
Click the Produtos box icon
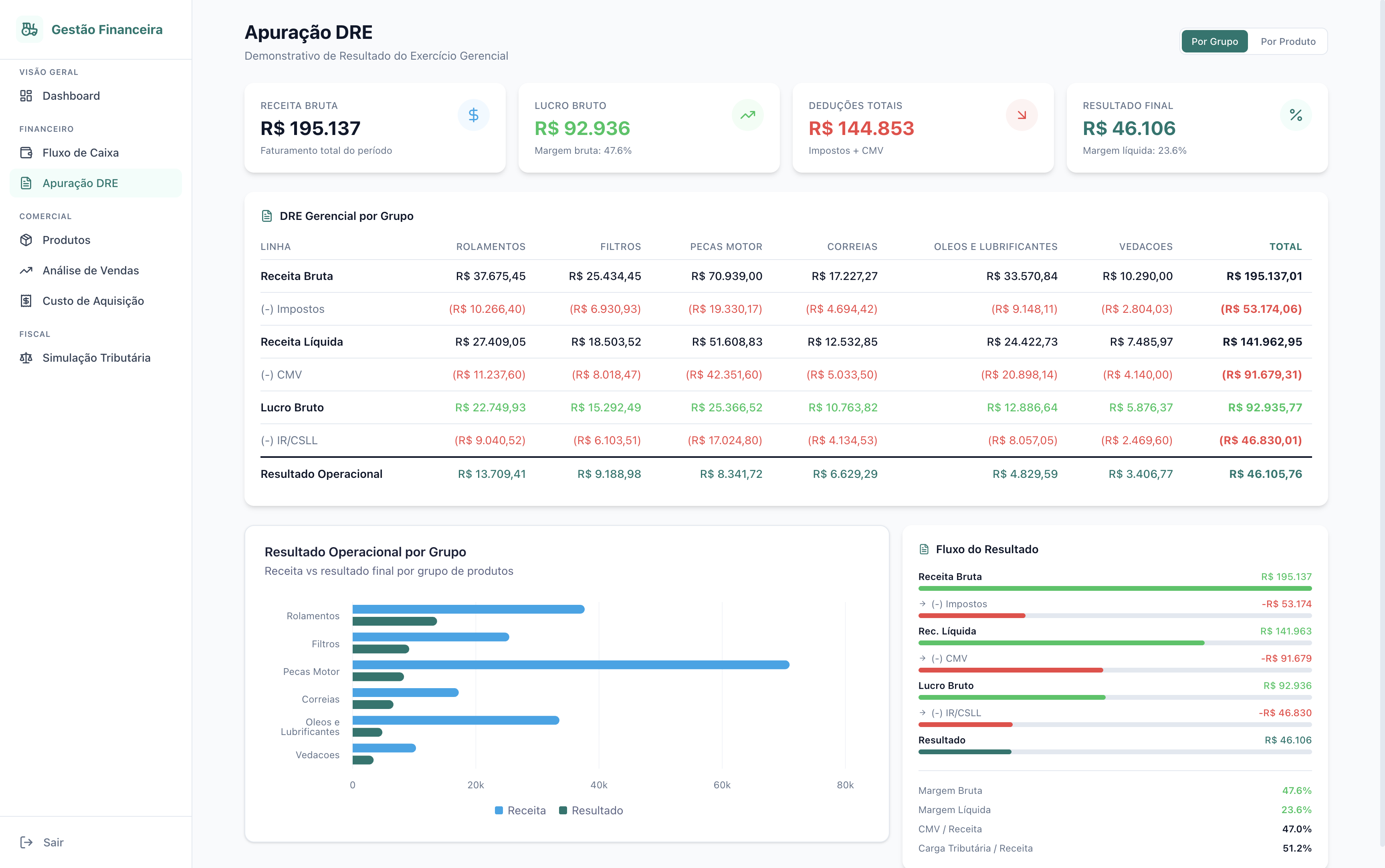pos(26,240)
